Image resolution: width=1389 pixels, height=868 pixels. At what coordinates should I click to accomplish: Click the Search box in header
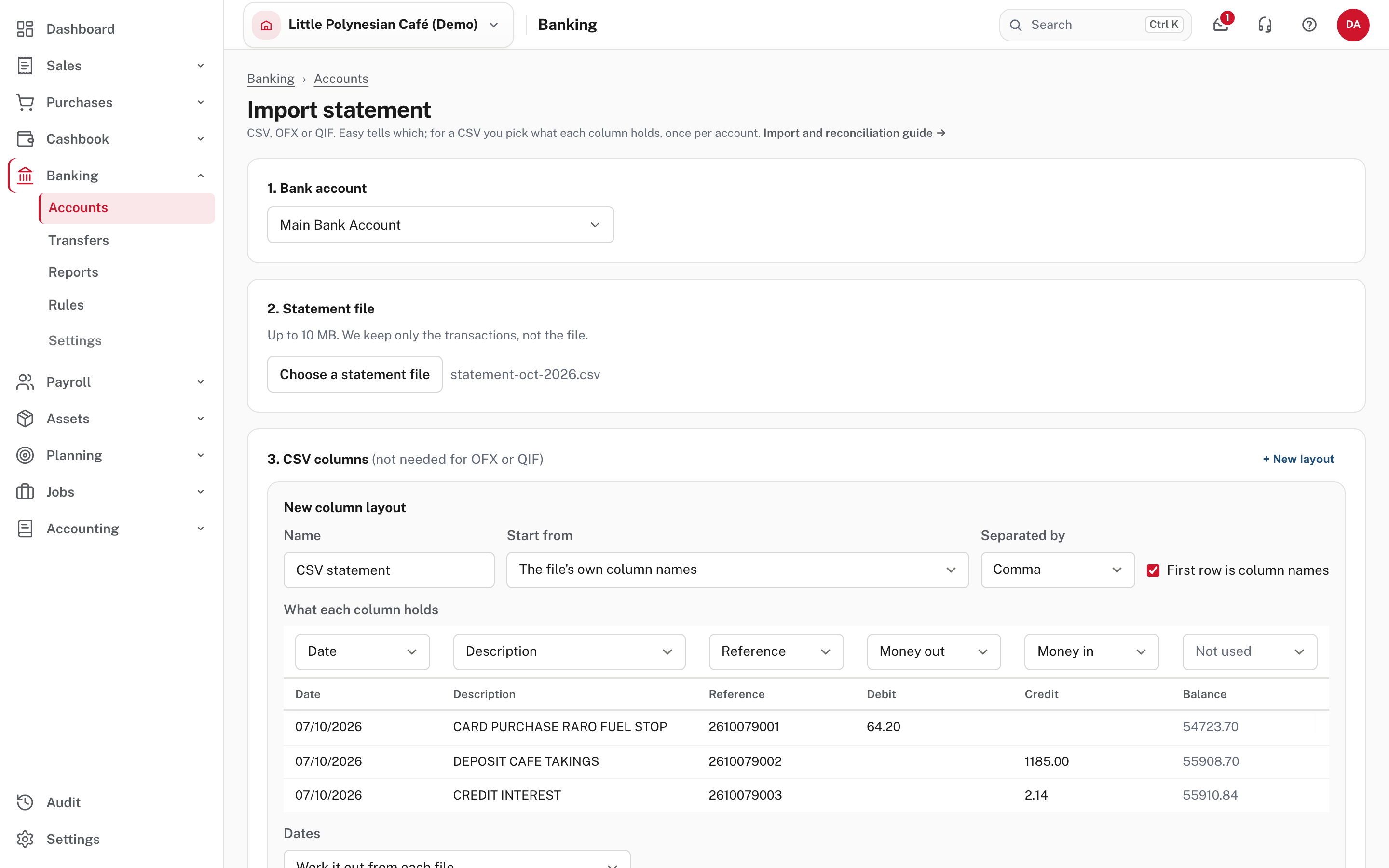(1095, 25)
